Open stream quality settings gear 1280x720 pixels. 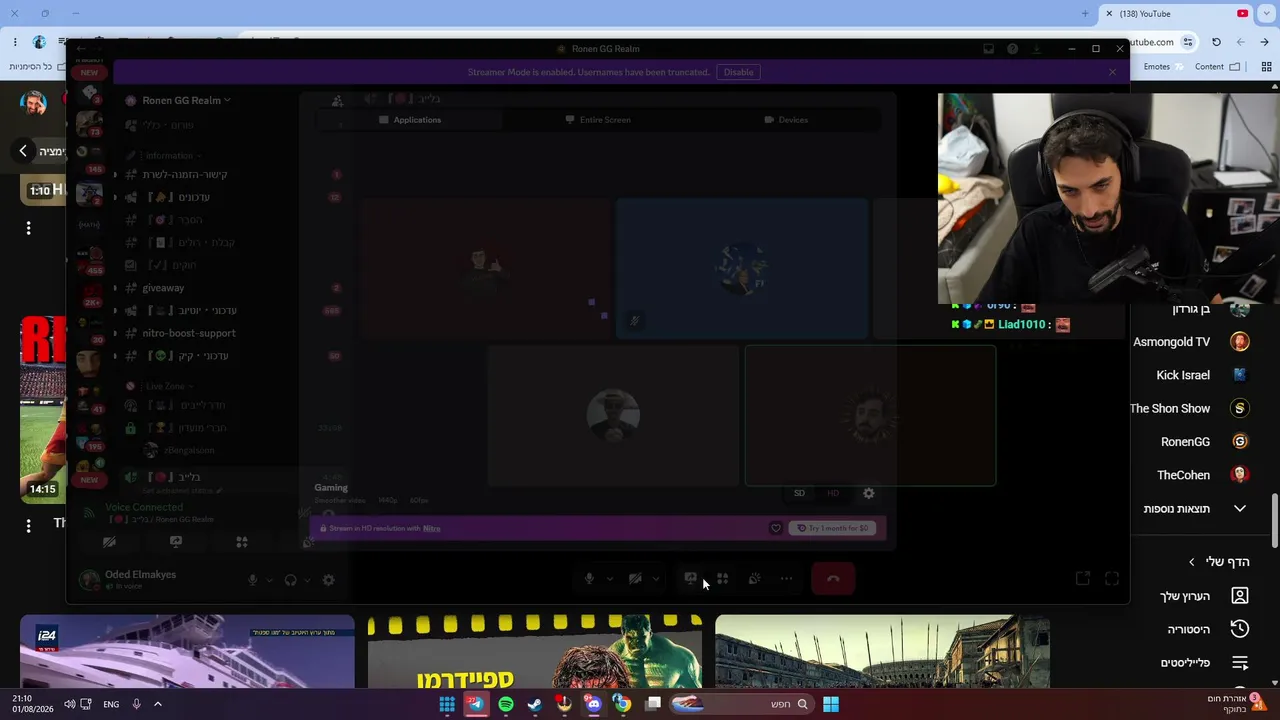(x=869, y=493)
